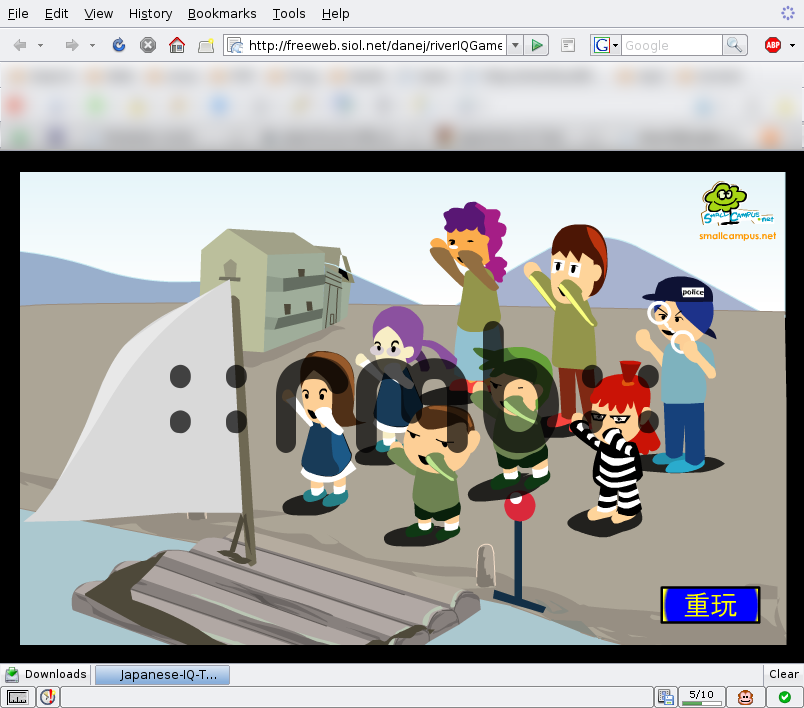Click the Forward navigation arrow
The image size is (804, 708).
(71, 45)
